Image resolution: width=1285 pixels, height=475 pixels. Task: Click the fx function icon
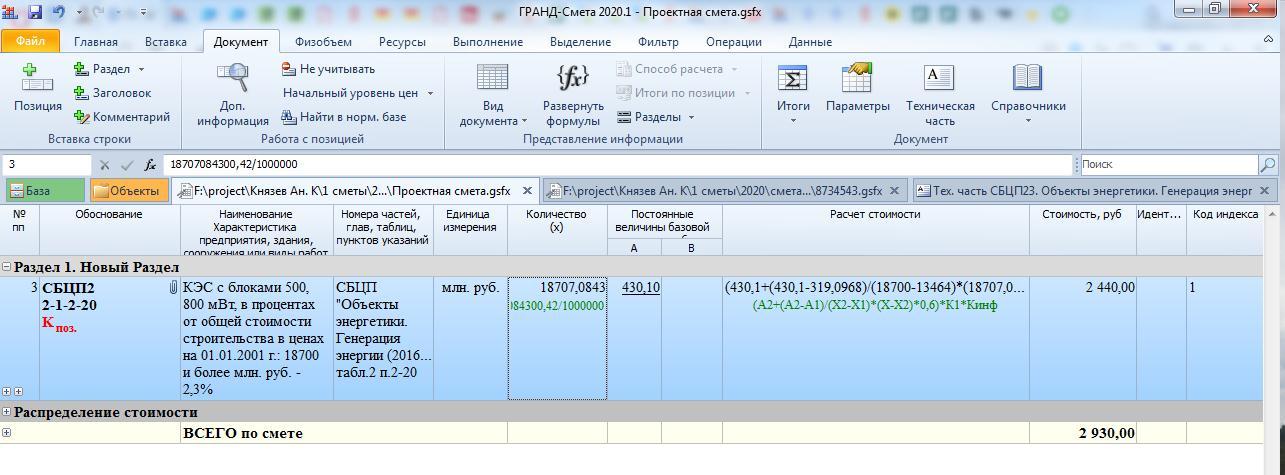click(151, 165)
